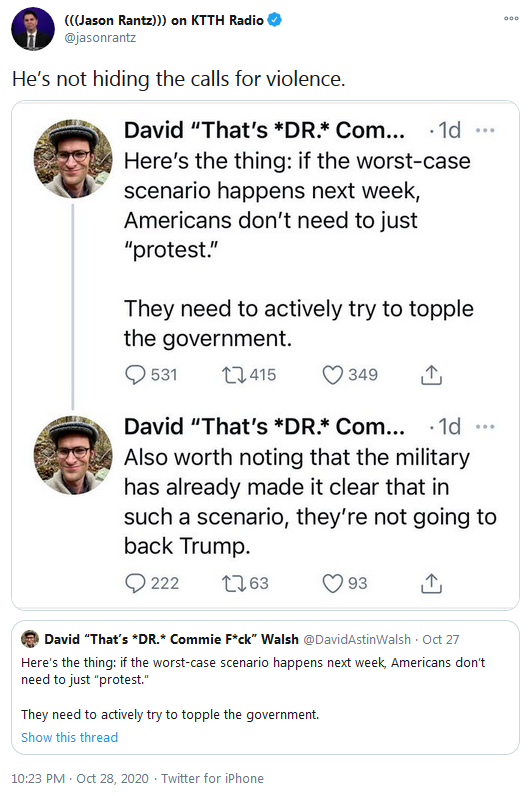The image size is (529, 796).
Task: Open David's avatar on the first embedded tweet
Action: [x=73, y=158]
